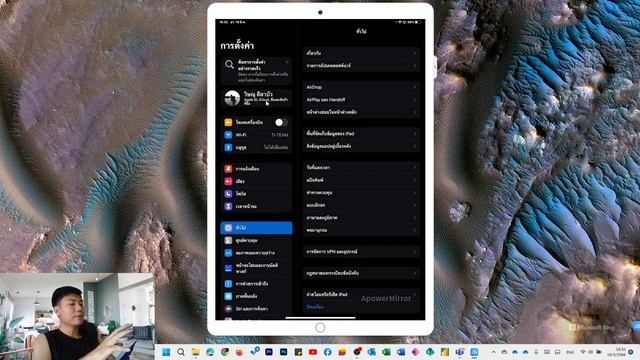This screenshot has height=360, width=640.
Task: Open Screen Time via the hourglass icon
Action: point(228,206)
